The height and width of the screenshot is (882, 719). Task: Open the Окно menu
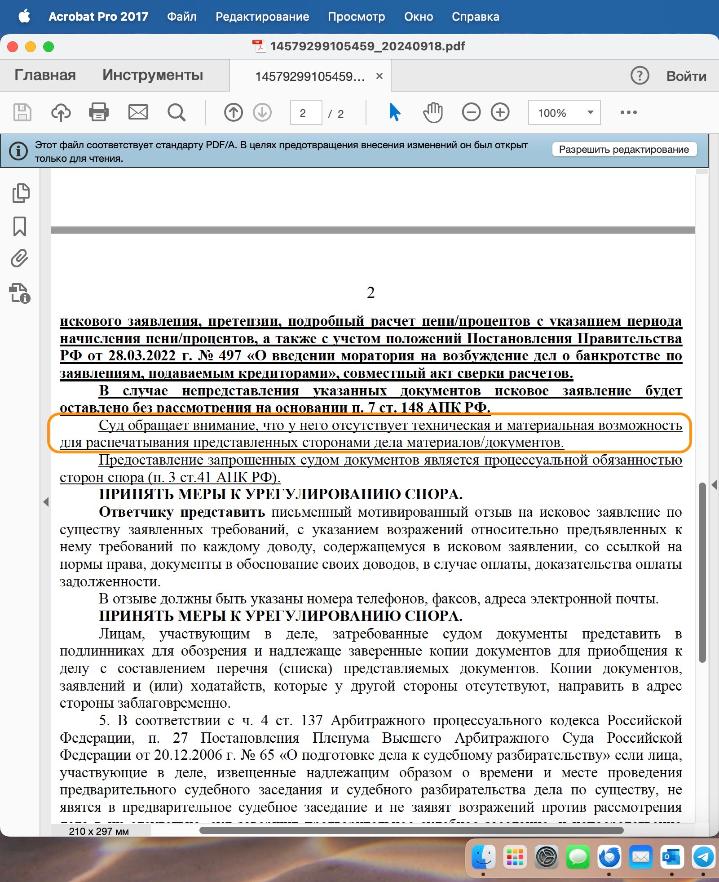419,16
